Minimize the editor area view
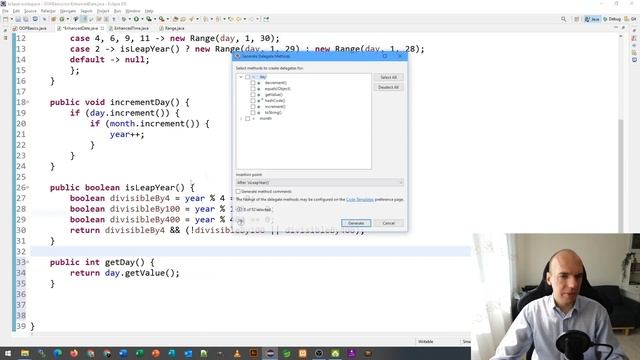This screenshot has height=360, width=640. 616,28
